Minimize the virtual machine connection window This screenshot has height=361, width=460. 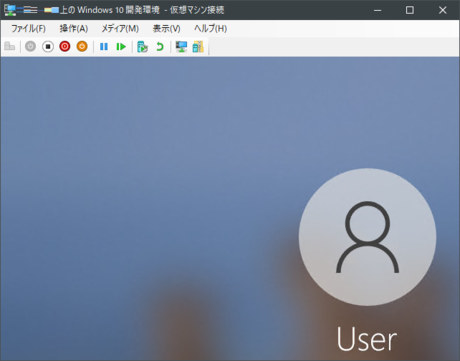point(377,10)
